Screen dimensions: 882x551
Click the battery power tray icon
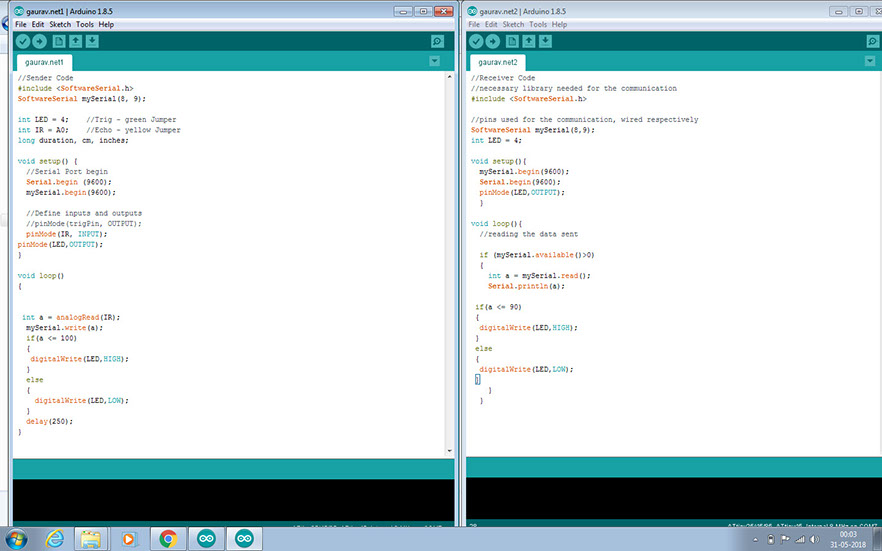(x=771, y=540)
